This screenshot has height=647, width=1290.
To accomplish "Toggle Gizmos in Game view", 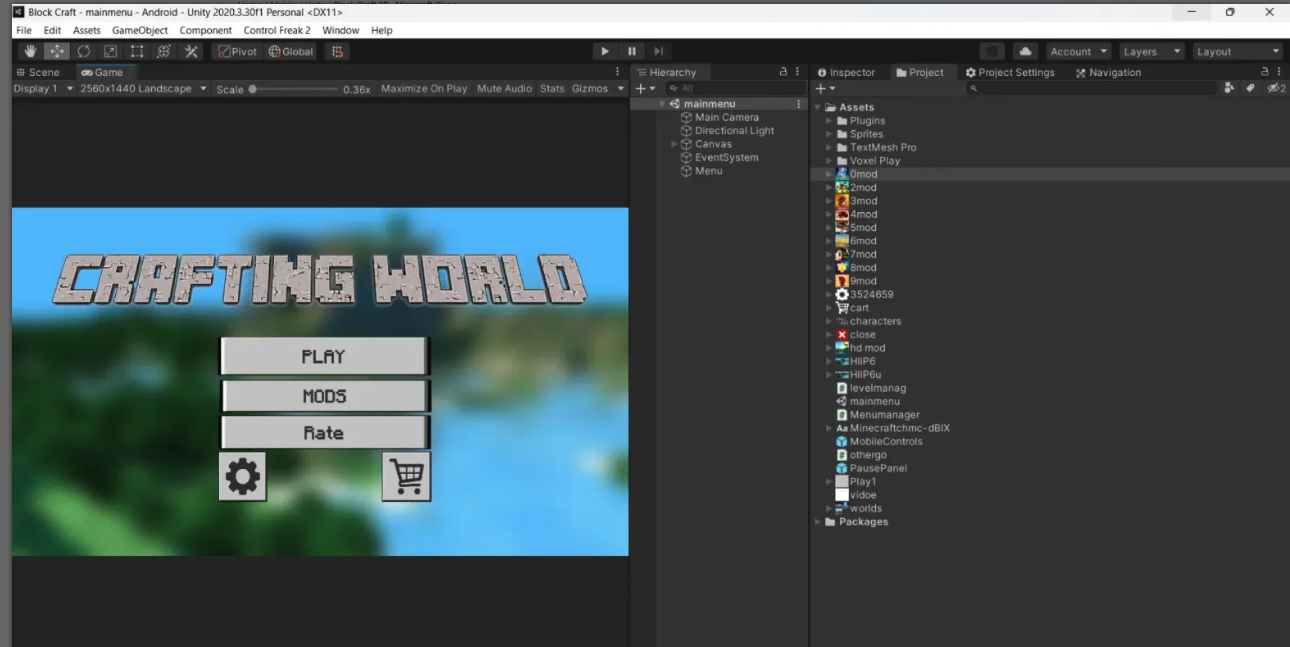I will pos(590,89).
